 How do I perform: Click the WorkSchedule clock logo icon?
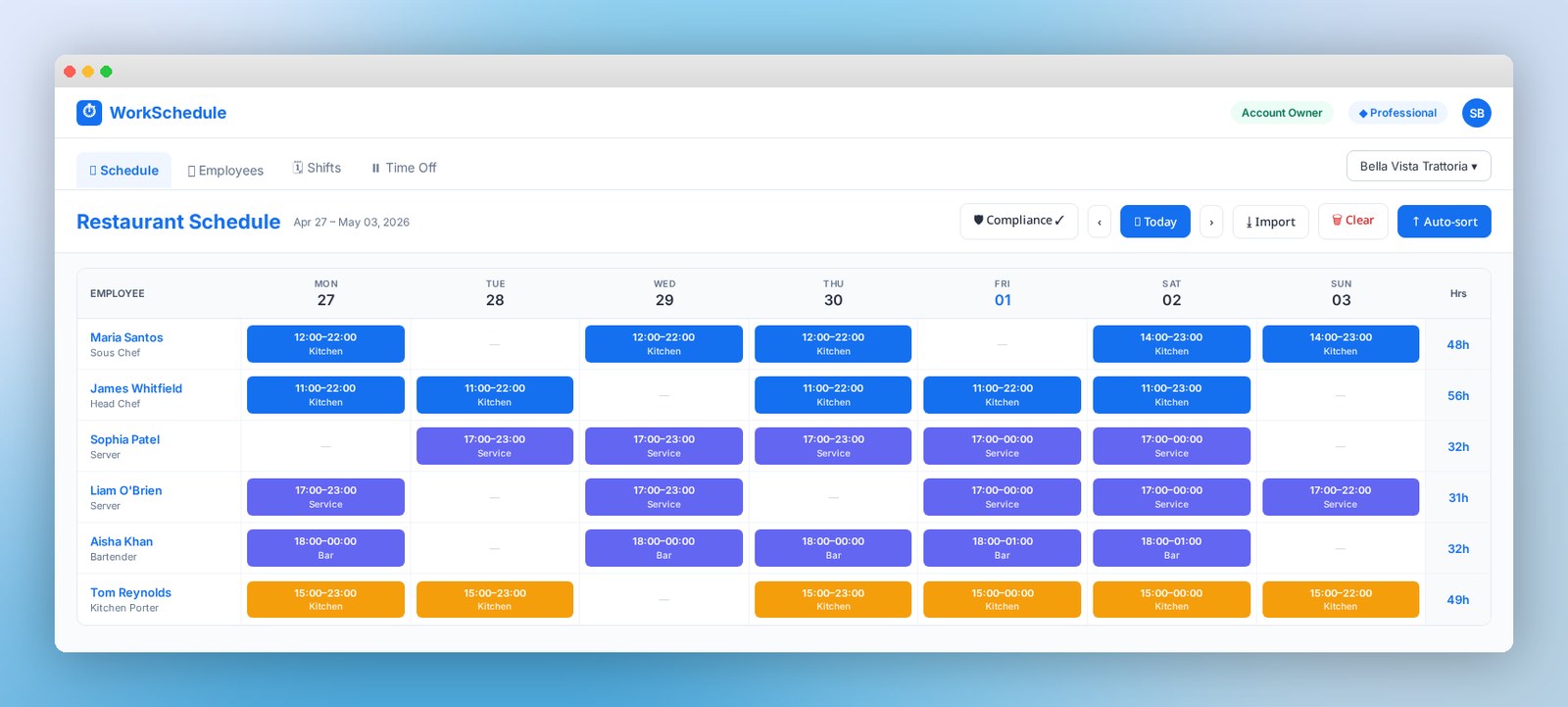pyautogui.click(x=89, y=112)
